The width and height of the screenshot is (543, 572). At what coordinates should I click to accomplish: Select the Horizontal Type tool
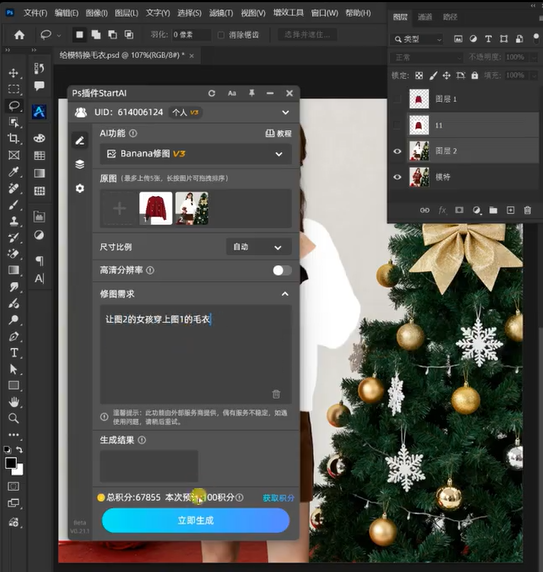(x=14, y=353)
